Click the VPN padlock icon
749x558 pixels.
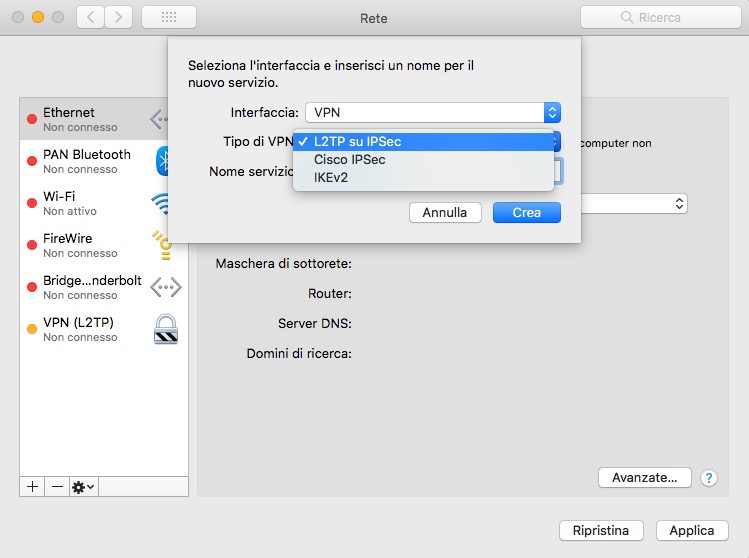pyautogui.click(x=165, y=329)
